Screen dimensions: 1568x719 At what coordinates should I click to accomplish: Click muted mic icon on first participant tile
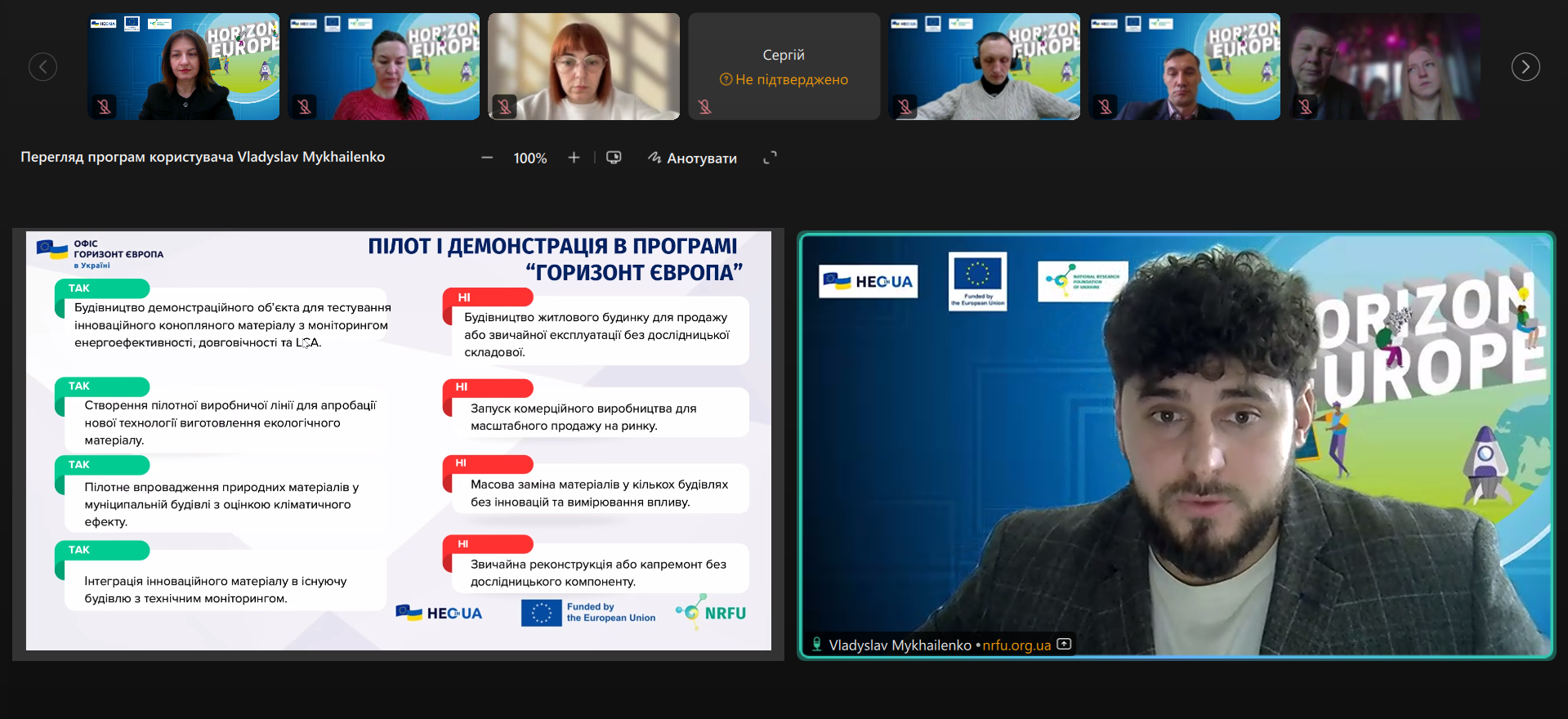(104, 106)
